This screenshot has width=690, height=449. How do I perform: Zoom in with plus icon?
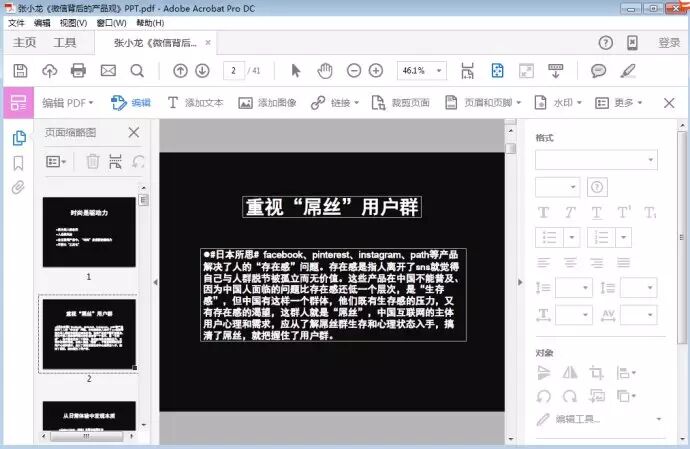tap(376, 70)
